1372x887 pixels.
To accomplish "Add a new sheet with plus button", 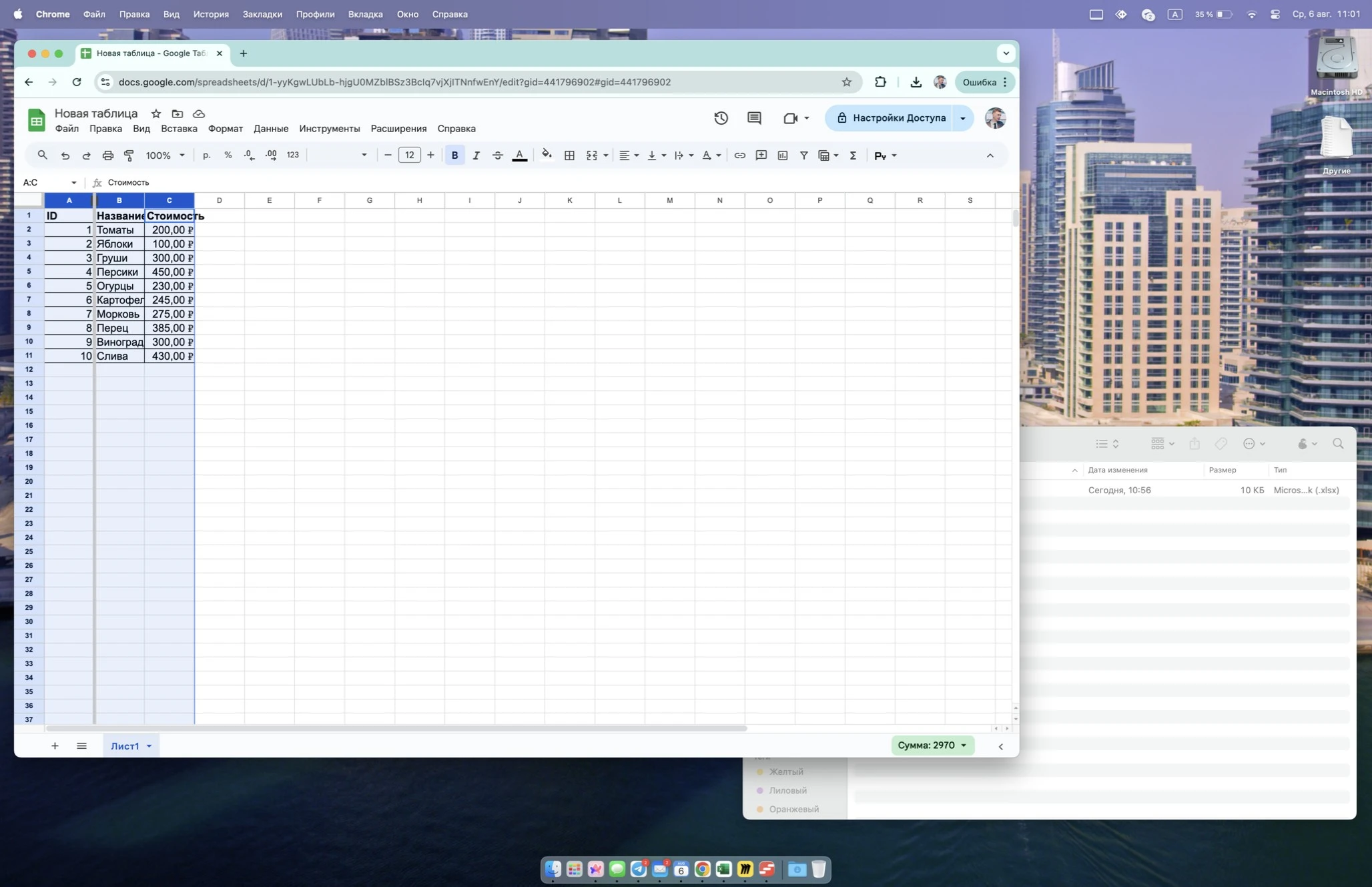I will point(55,746).
